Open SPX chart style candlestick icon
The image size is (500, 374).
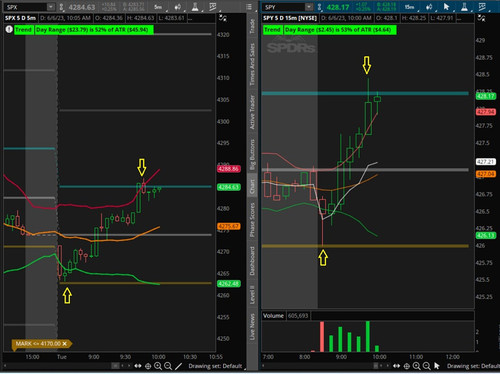(x=178, y=7)
